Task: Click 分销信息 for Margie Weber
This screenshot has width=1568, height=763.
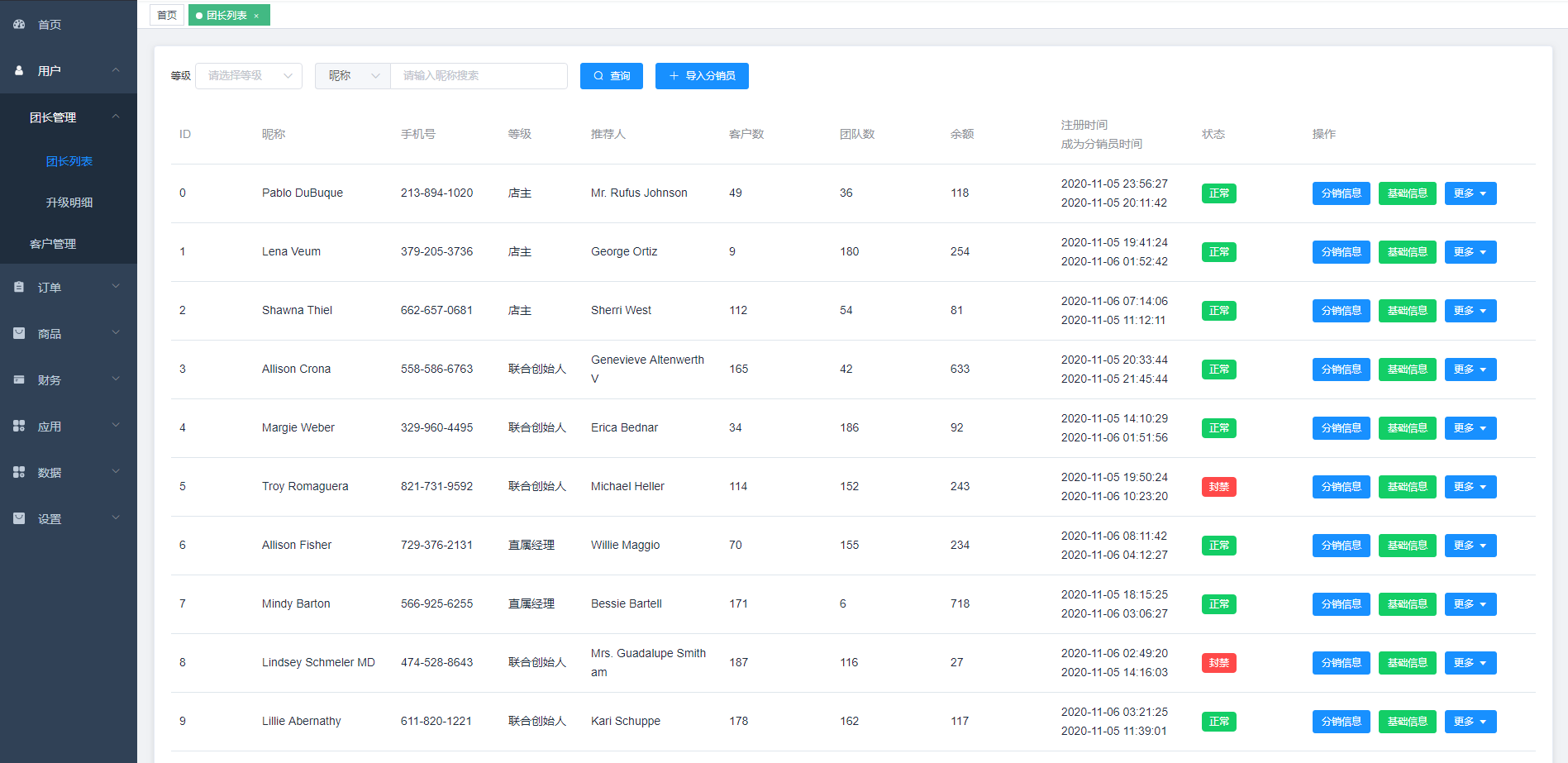Action: click(1342, 428)
